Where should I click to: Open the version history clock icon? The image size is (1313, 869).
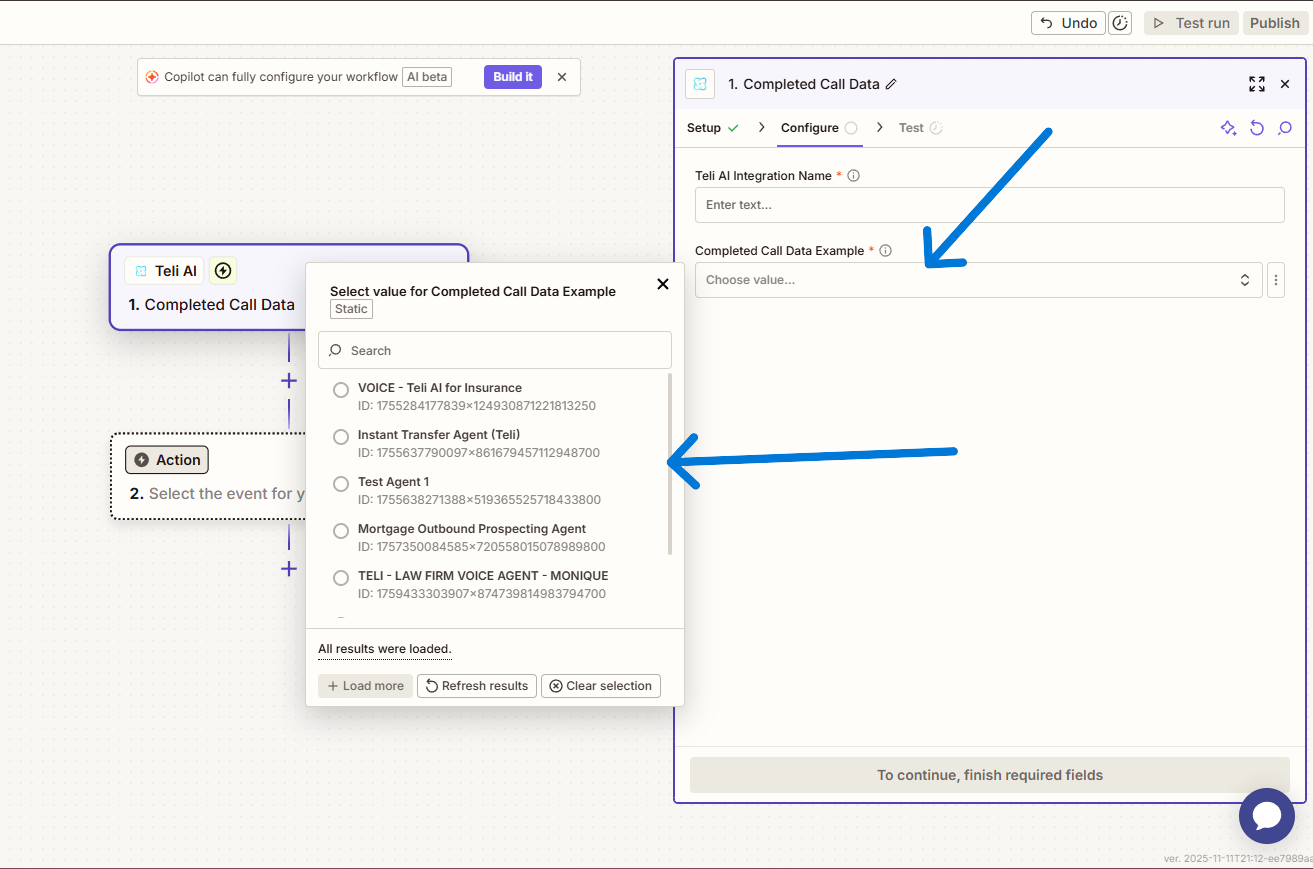pos(1120,23)
